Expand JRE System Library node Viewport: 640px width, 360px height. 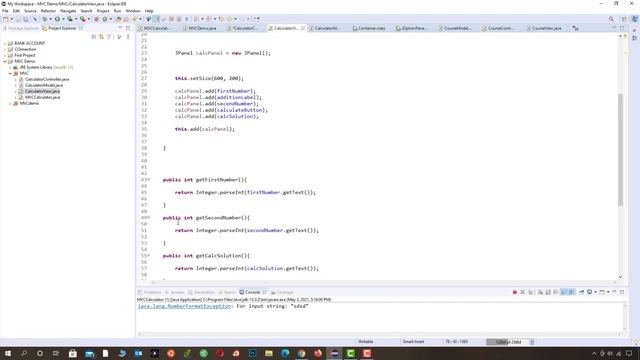click(10, 67)
